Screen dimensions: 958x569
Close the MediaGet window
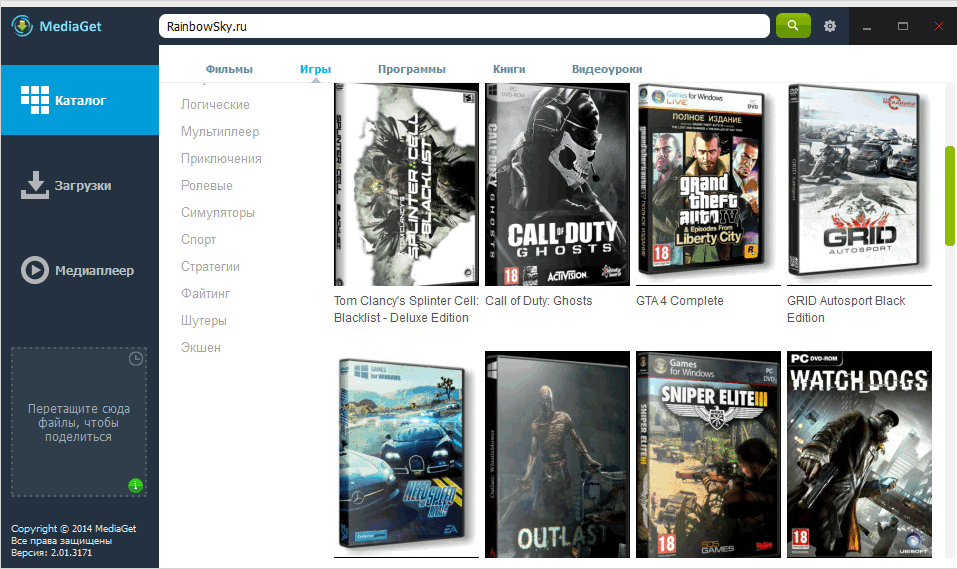coord(939,26)
